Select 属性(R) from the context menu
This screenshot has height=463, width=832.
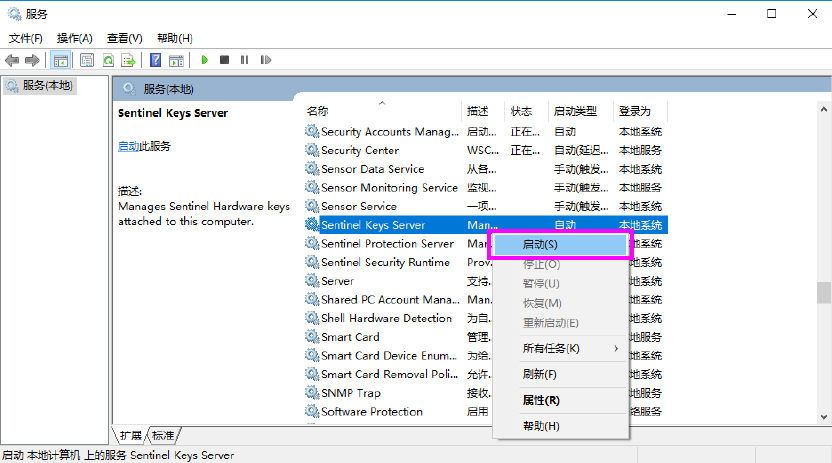coord(541,400)
